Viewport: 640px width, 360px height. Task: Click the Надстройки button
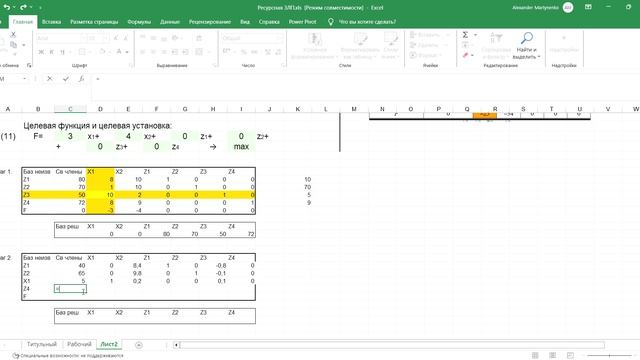click(564, 44)
